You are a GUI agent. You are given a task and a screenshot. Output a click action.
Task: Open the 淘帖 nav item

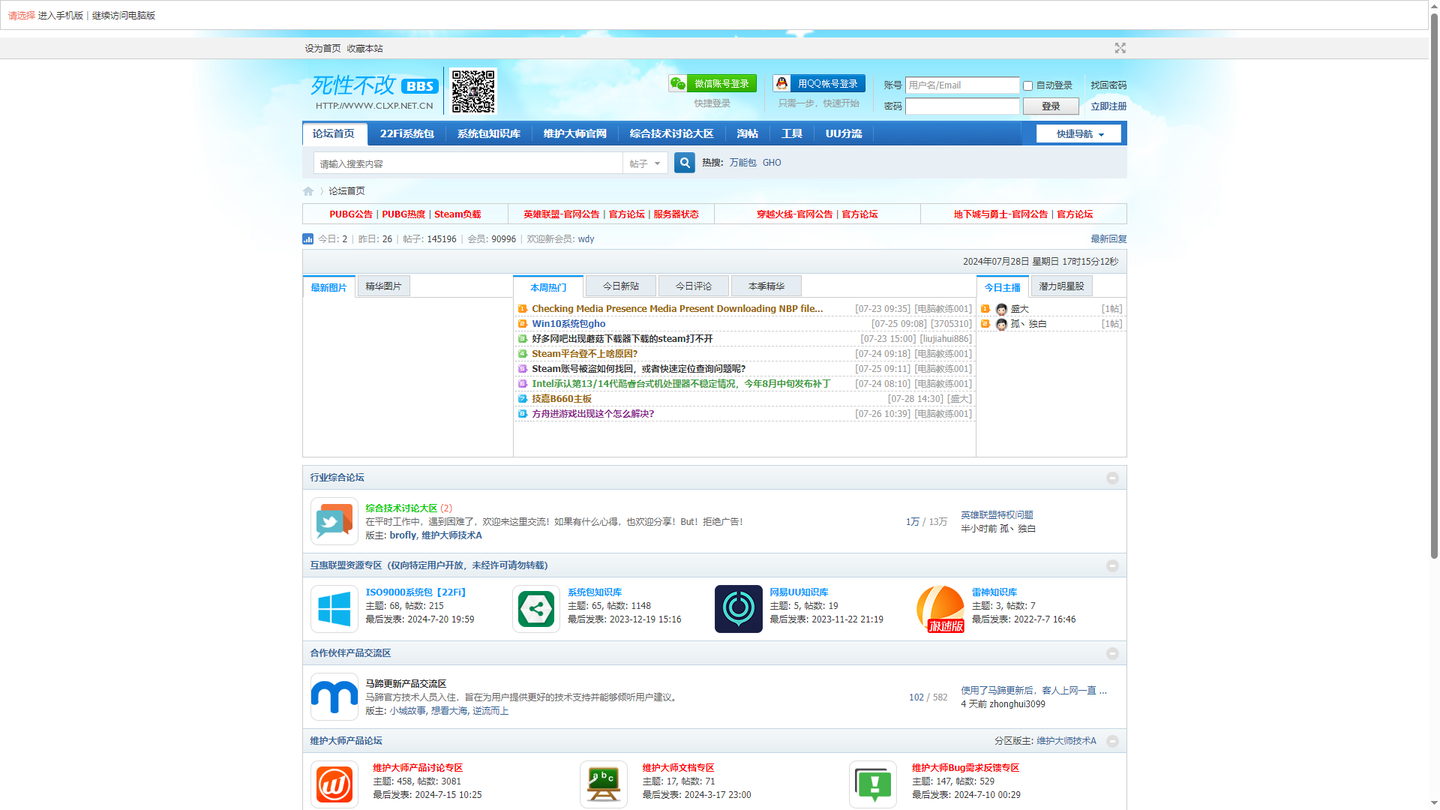pos(747,134)
